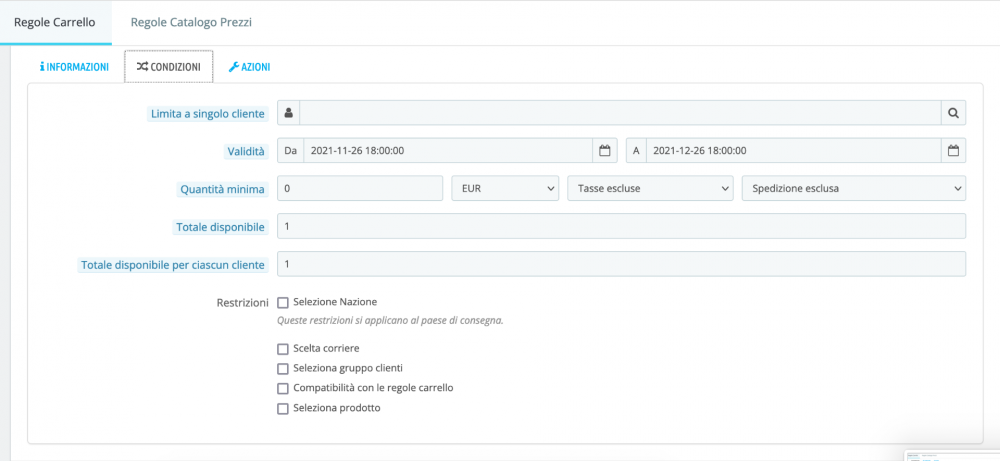Click the Totale disponibile input field
This screenshot has width=1000, height=461.
coord(621,226)
